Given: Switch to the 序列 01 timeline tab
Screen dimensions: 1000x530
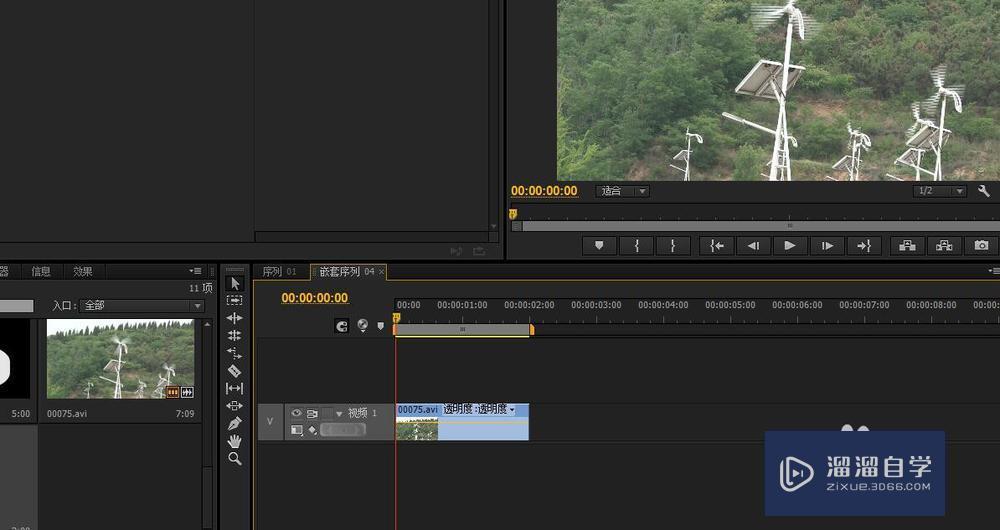Looking at the screenshot, I should click(x=279, y=272).
